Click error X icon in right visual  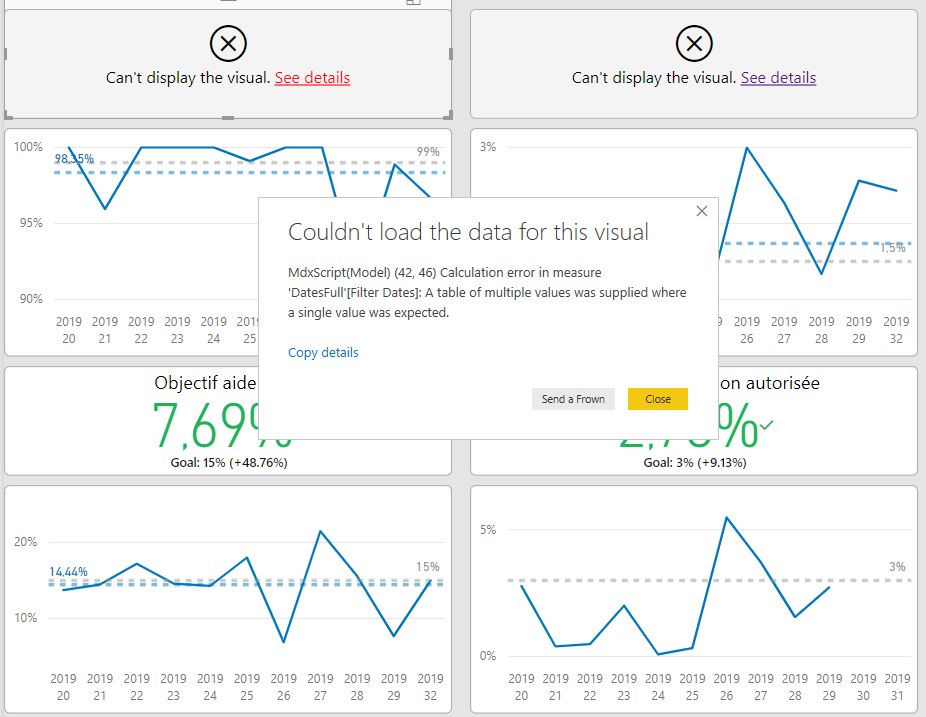[x=694, y=44]
